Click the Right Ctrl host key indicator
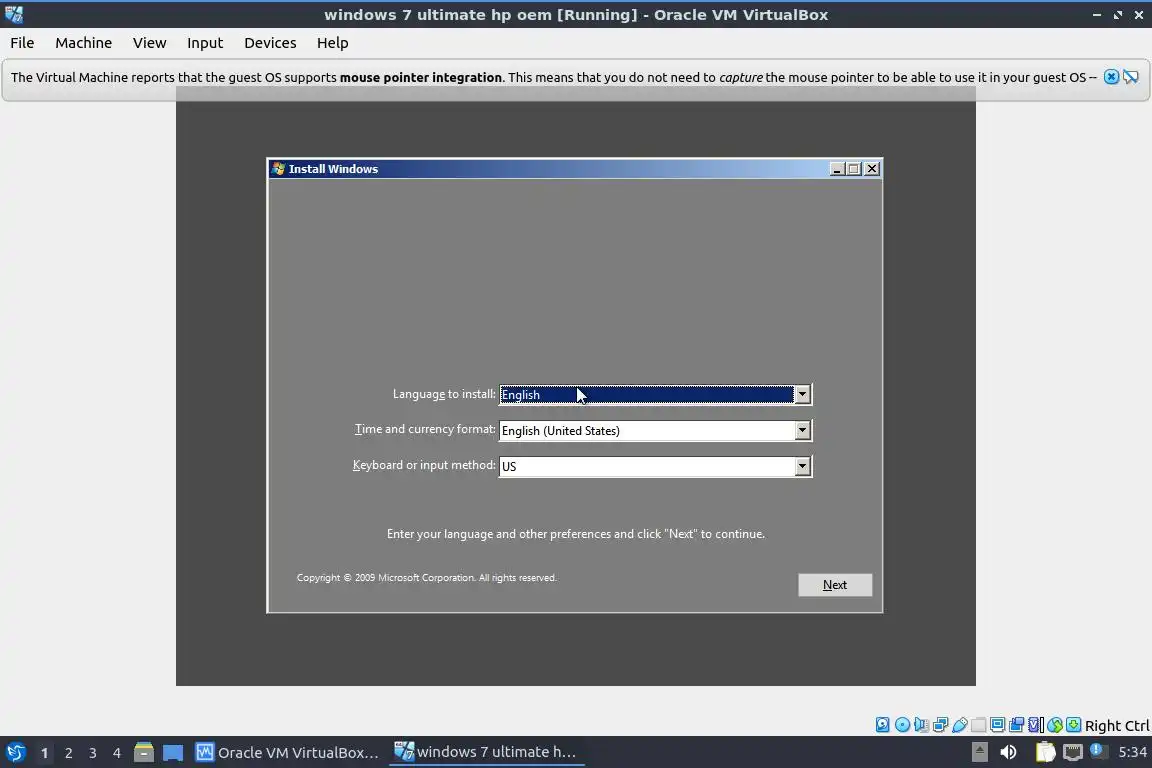Viewport: 1152px width, 768px height. tap(1117, 725)
